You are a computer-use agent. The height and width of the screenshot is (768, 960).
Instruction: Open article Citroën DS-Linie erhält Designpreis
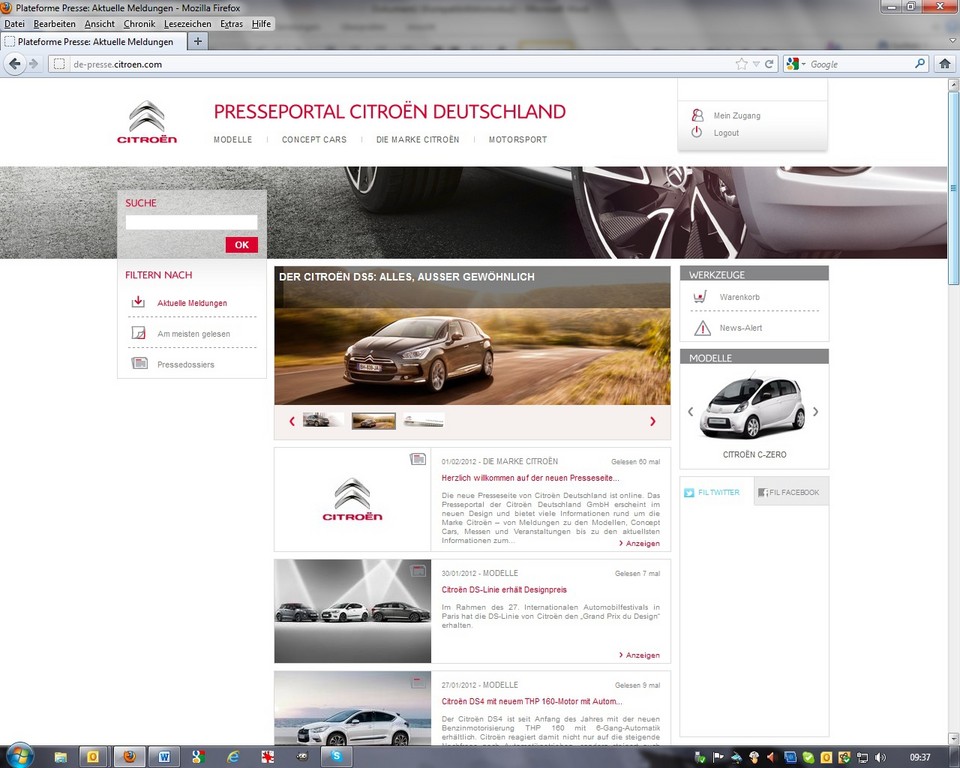504,589
